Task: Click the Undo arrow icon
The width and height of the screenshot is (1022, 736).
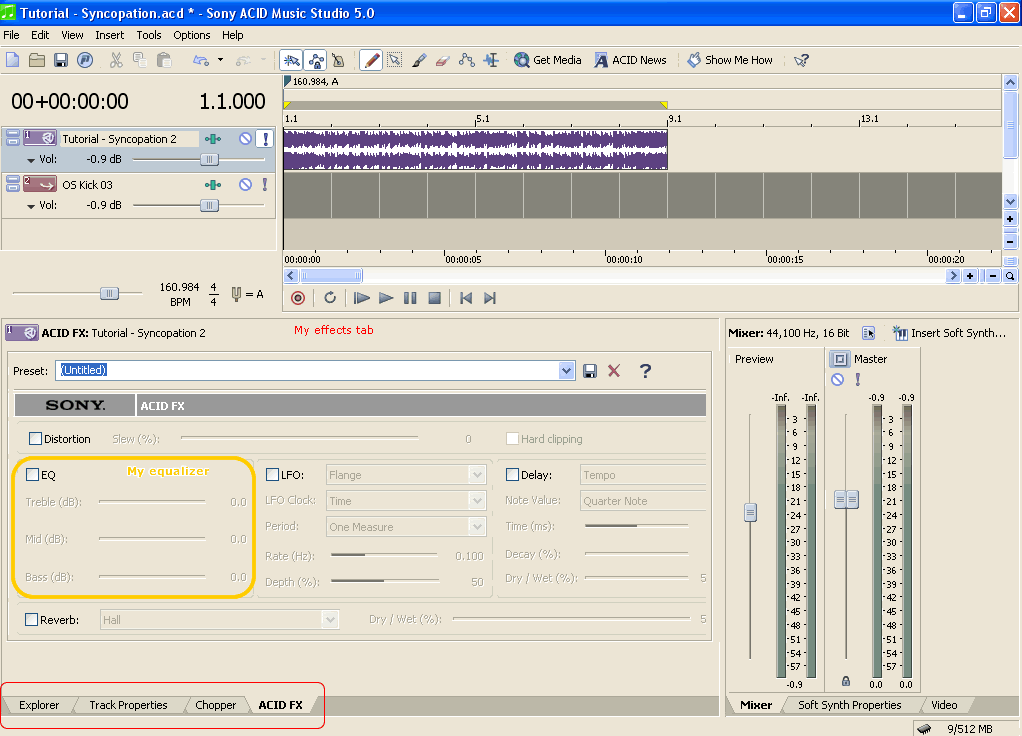Action: pos(201,60)
